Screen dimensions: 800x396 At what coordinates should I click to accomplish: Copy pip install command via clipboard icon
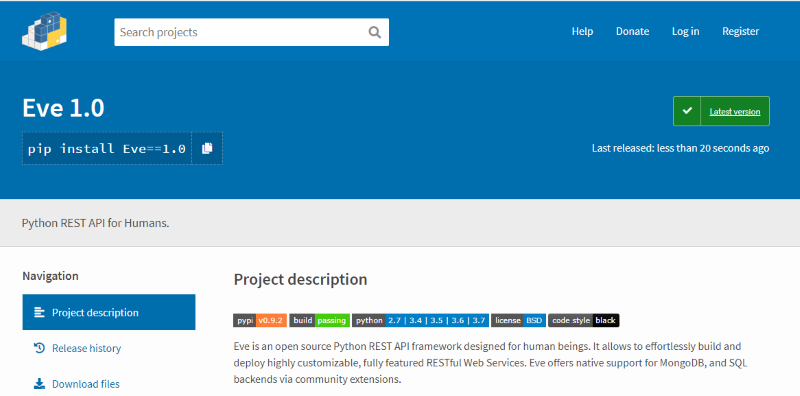207,148
